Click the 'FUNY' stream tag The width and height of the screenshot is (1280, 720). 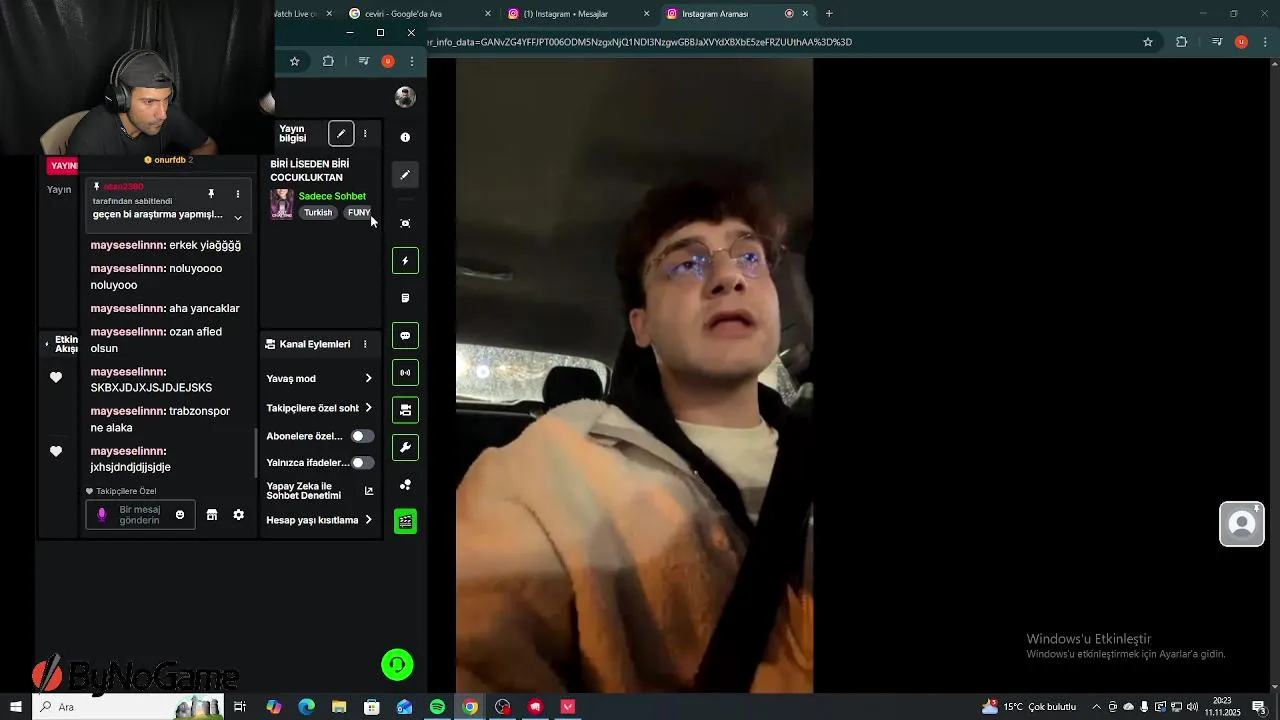point(358,213)
